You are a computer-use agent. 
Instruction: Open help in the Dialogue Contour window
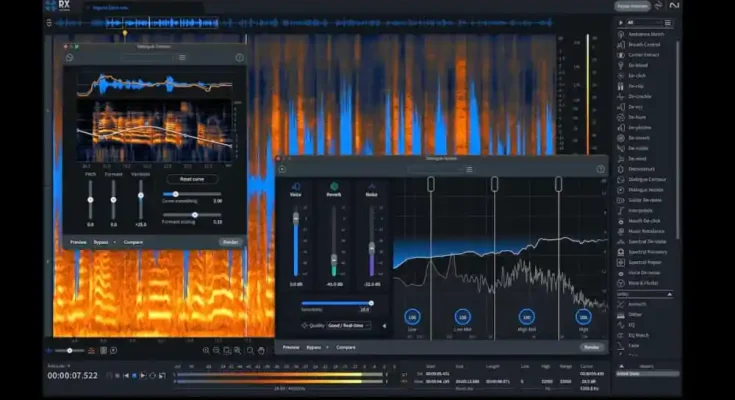point(239,58)
